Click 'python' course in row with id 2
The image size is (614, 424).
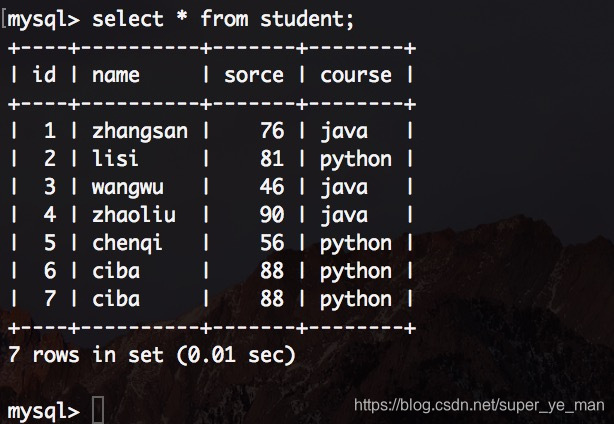point(356,159)
